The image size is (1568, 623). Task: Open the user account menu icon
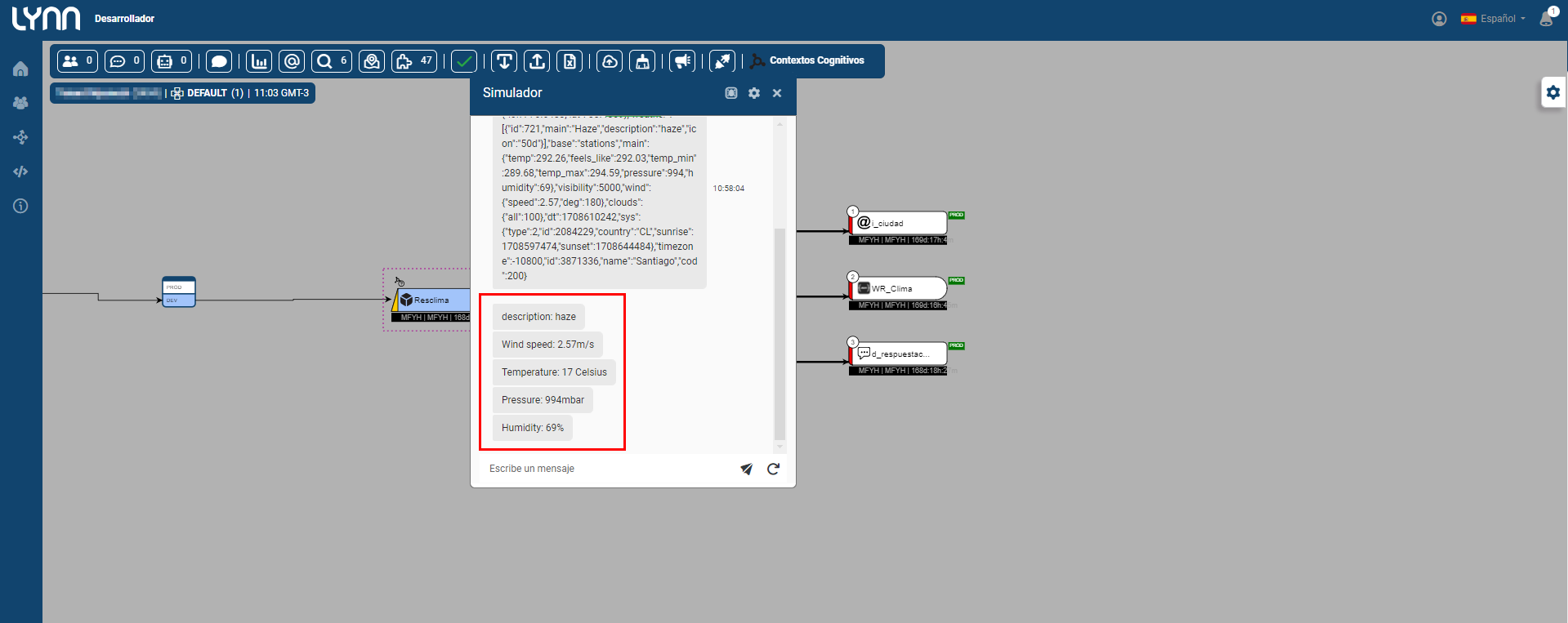pyautogui.click(x=1439, y=19)
